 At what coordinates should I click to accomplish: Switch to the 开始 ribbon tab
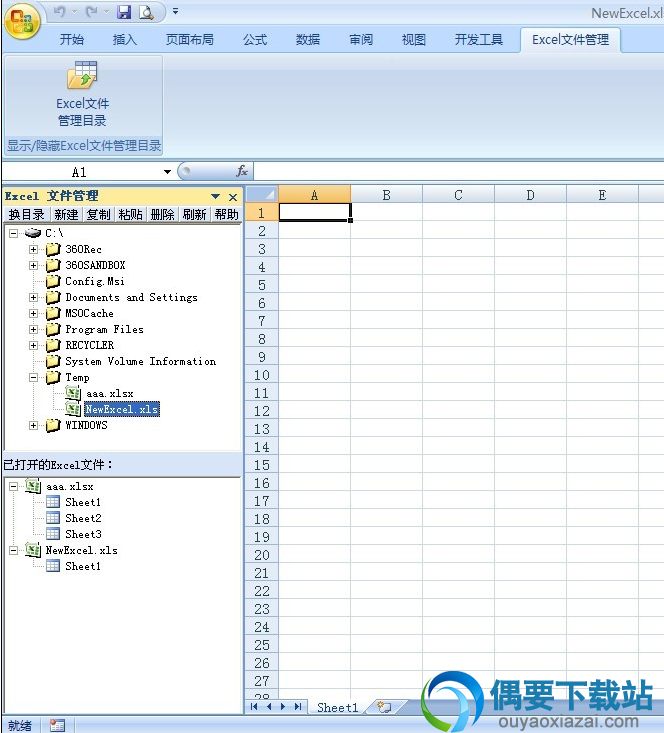[x=72, y=39]
